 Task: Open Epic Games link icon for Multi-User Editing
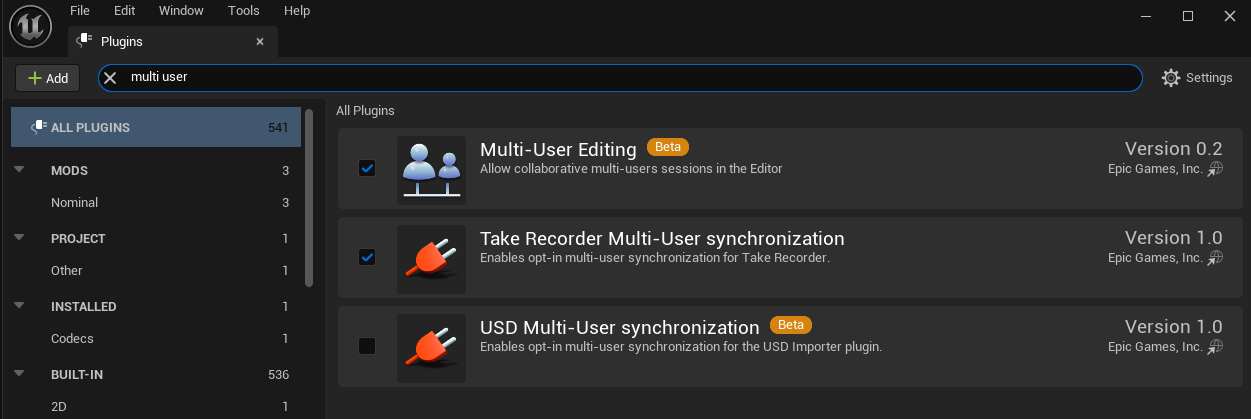[1215, 170]
